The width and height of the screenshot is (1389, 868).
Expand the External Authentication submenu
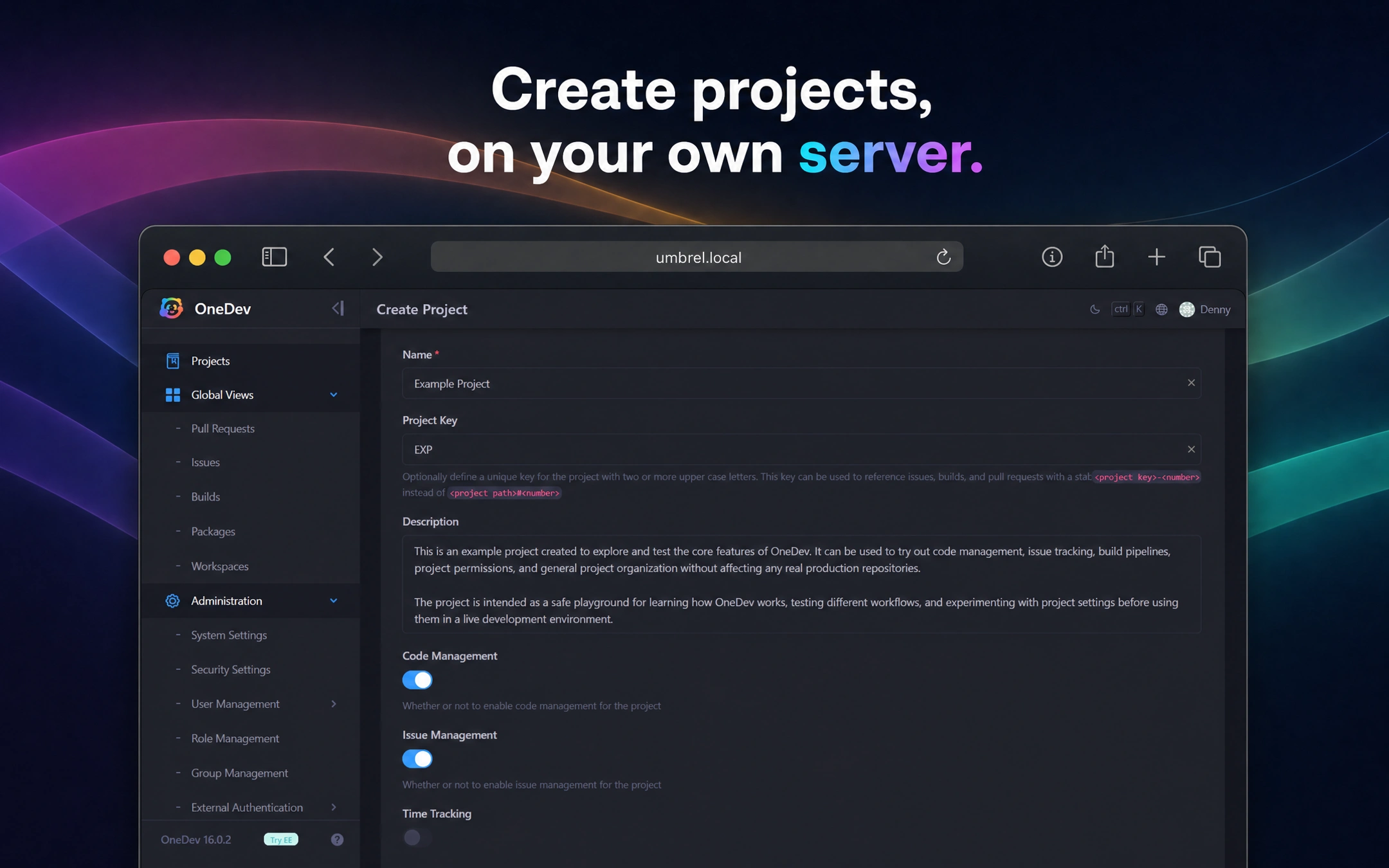(334, 807)
